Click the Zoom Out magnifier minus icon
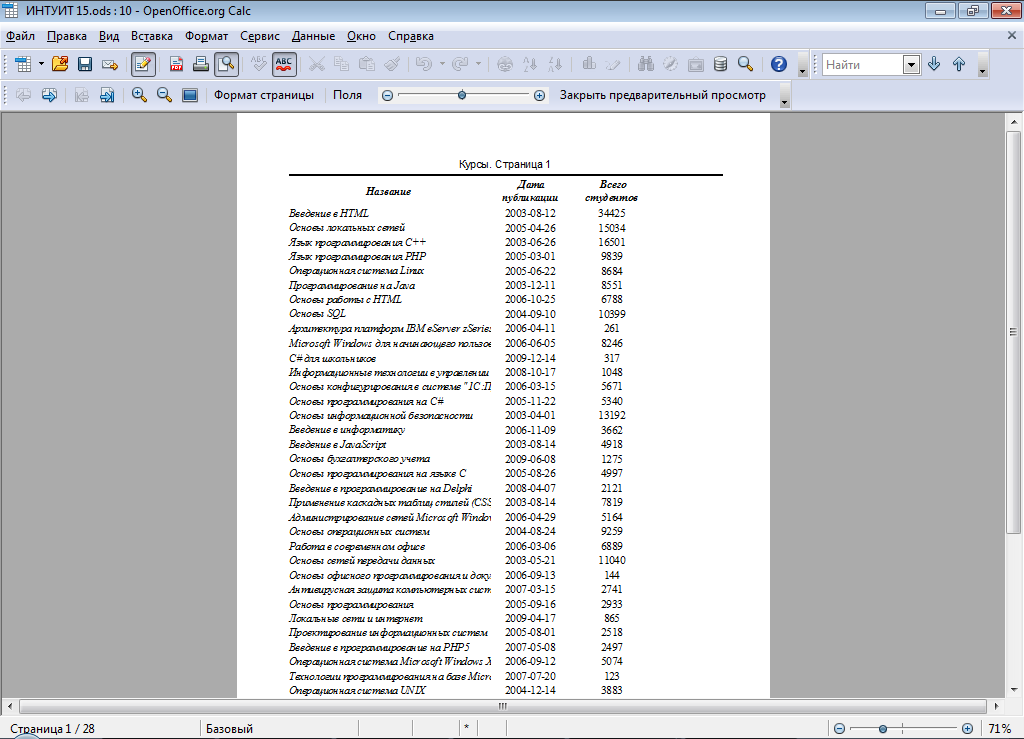 click(x=165, y=95)
